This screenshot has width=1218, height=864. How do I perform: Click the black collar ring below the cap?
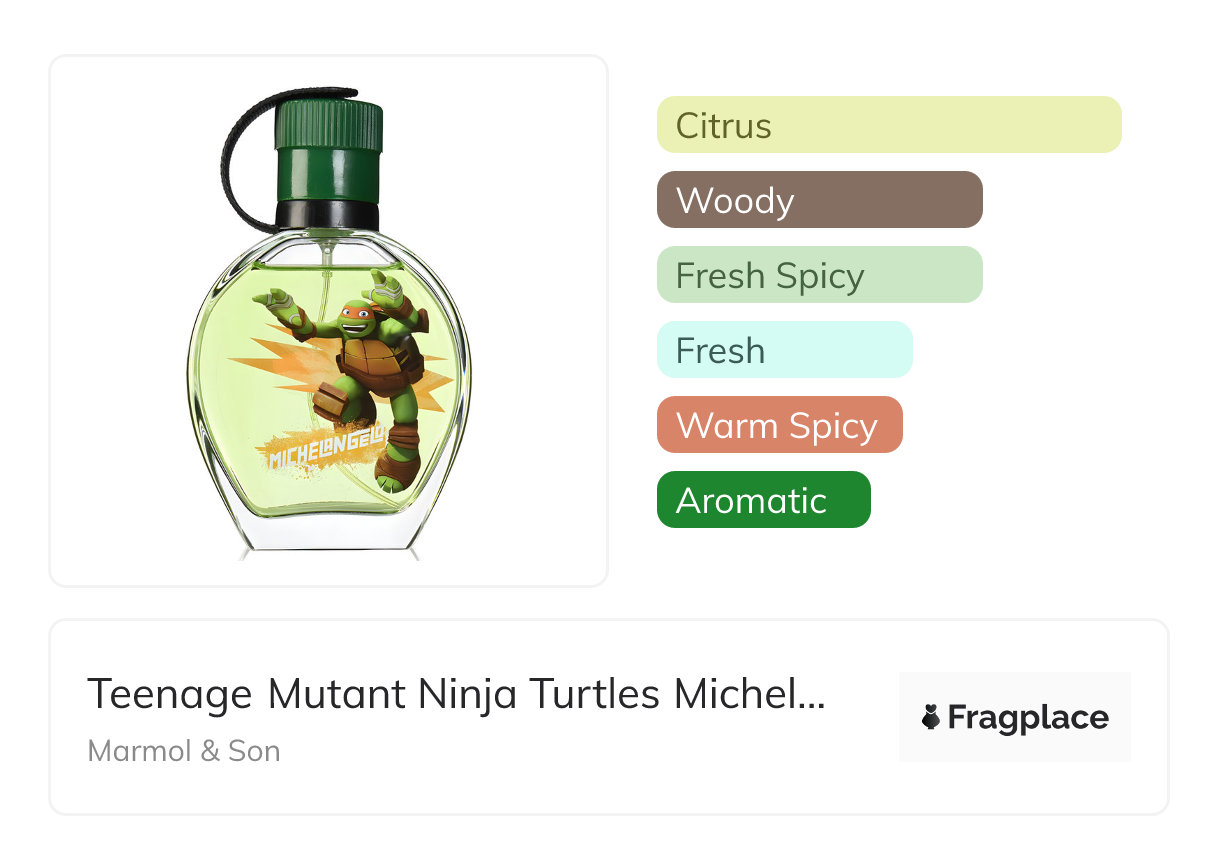pyautogui.click(x=328, y=215)
